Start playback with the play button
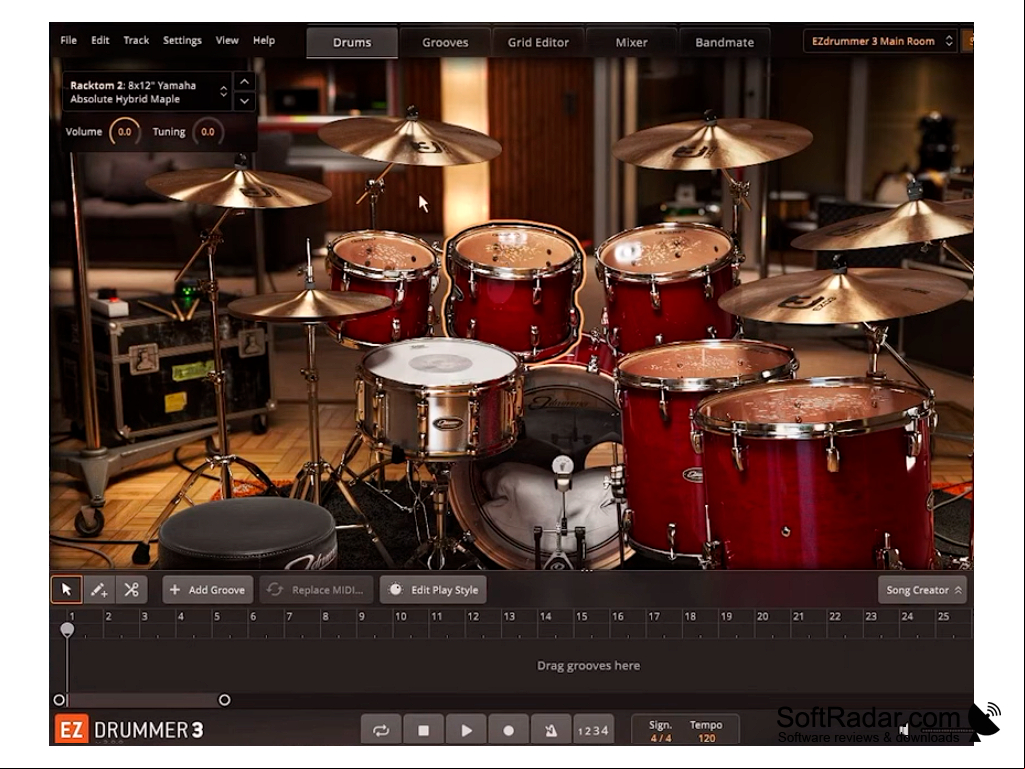Viewport: 1025px width, 769px height. (x=466, y=730)
